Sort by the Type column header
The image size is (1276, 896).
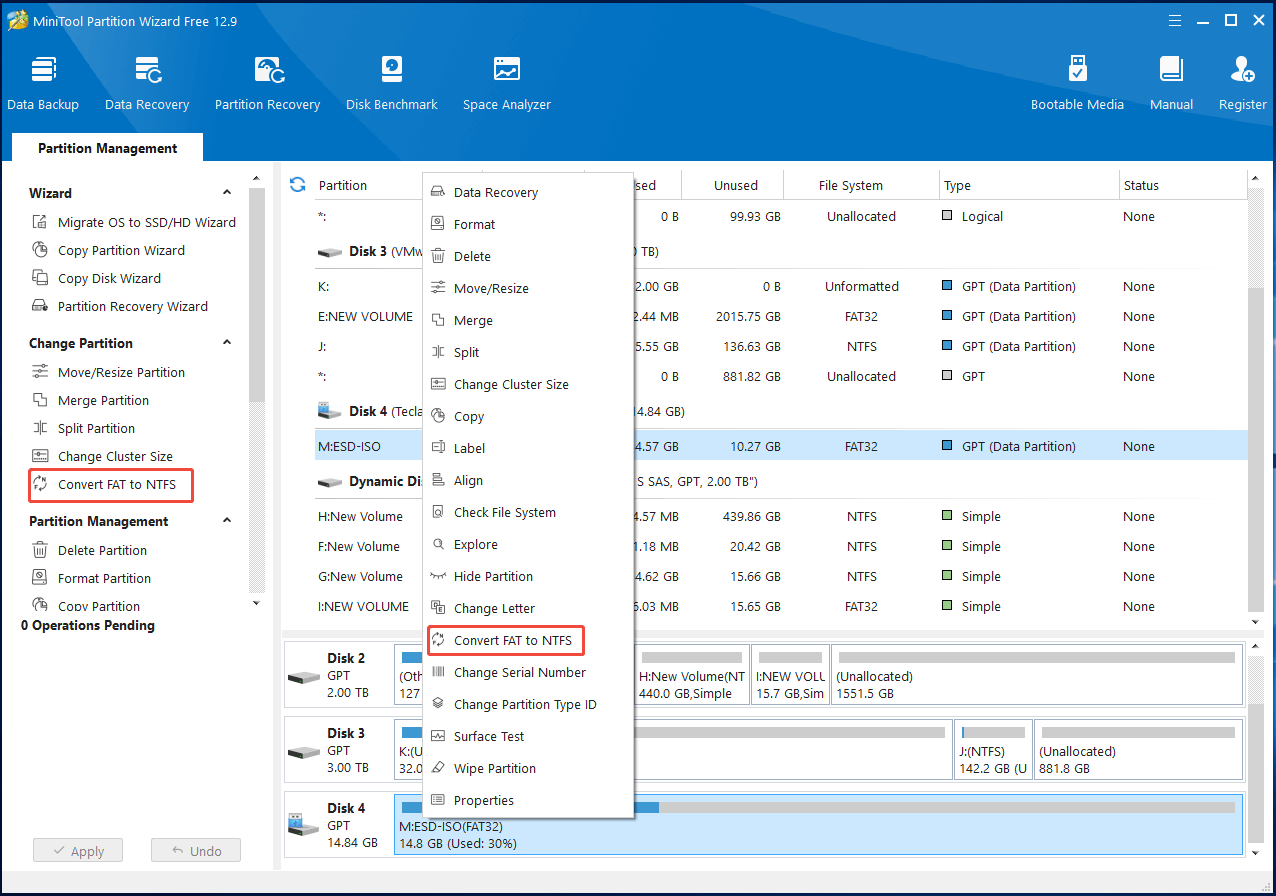tap(1030, 185)
